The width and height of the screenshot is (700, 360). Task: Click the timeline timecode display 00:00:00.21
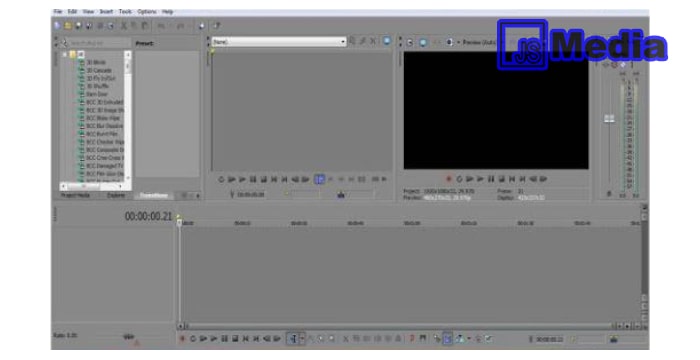point(148,216)
